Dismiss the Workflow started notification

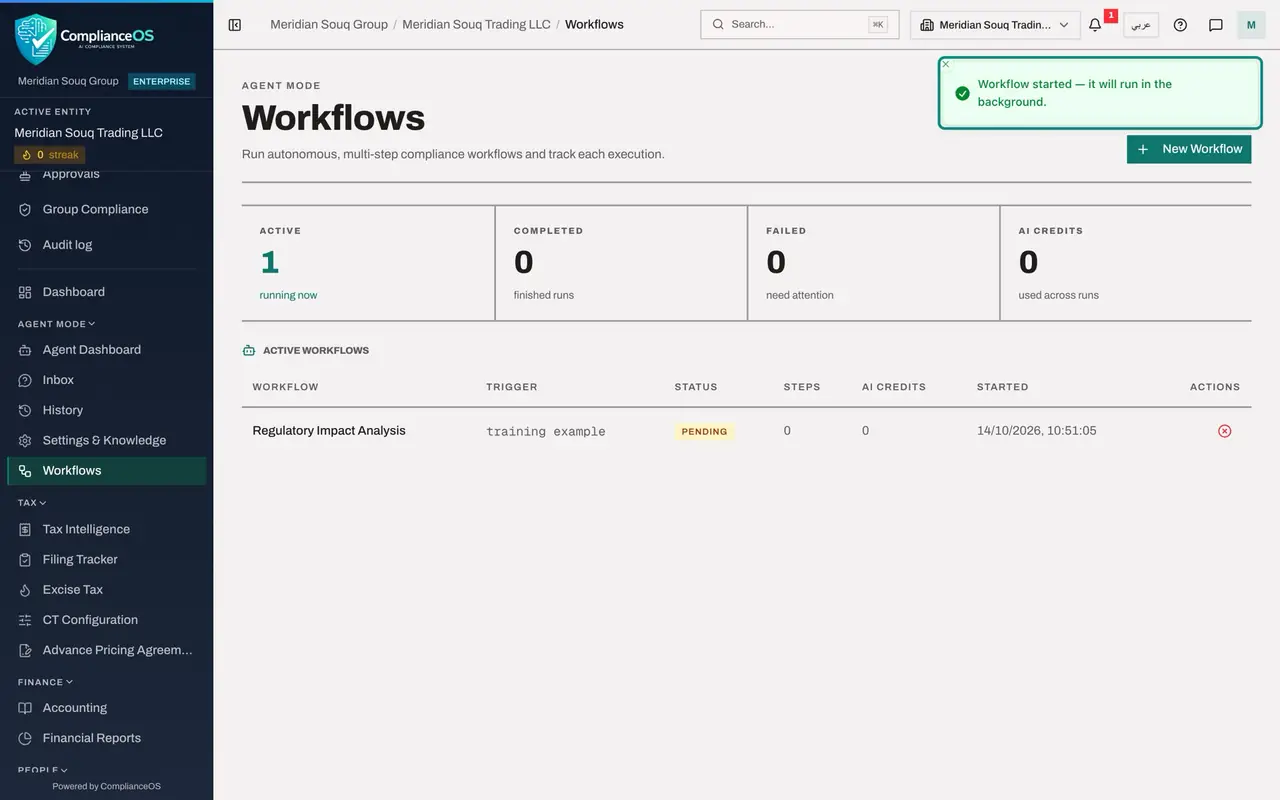[x=946, y=64]
